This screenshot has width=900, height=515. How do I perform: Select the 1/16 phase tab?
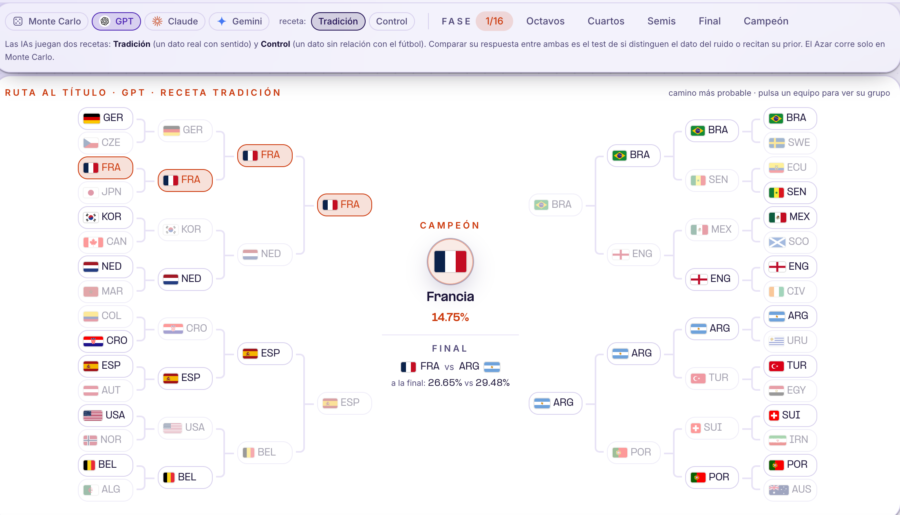tap(494, 21)
